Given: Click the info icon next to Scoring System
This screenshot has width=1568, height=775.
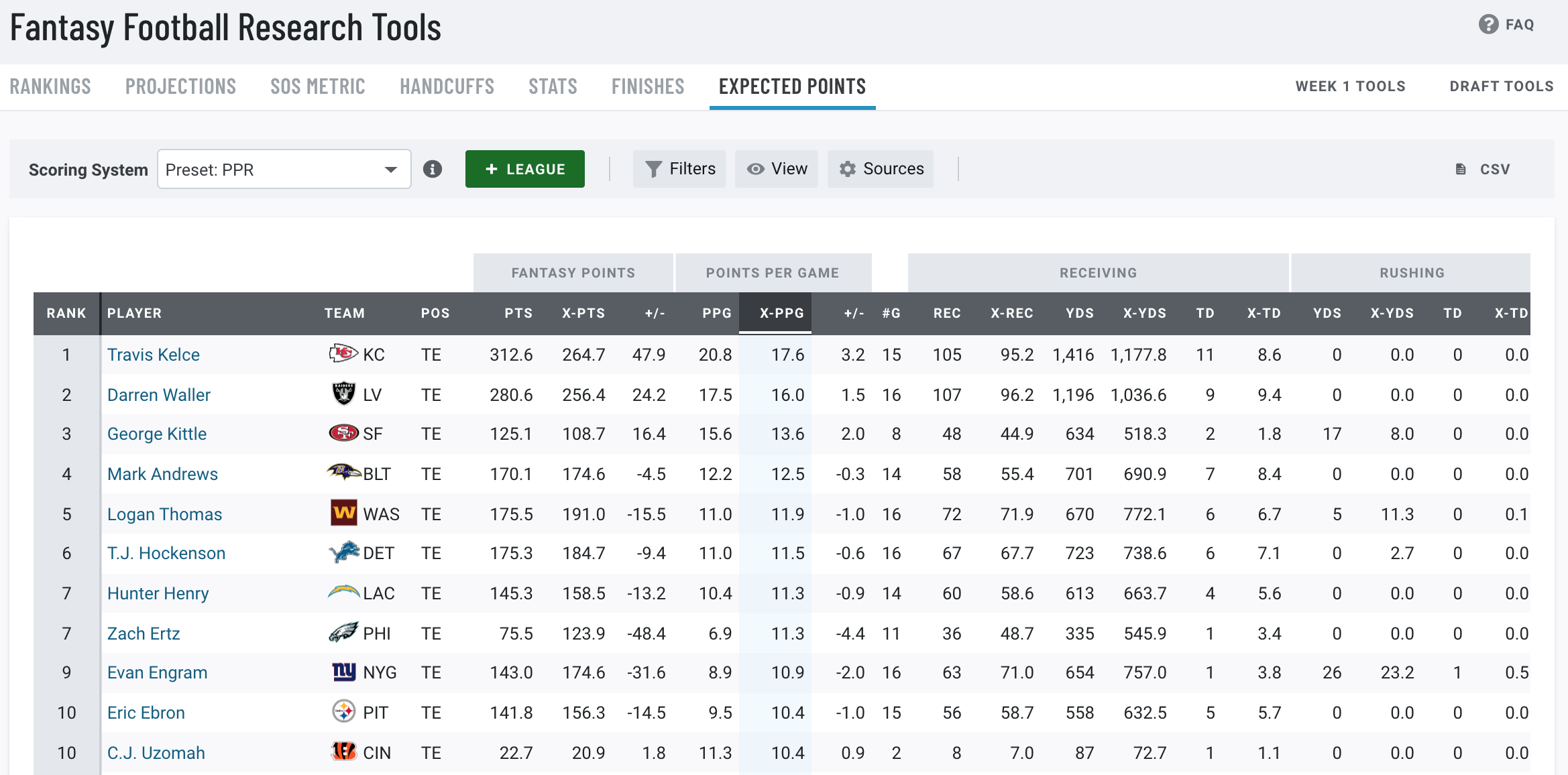Looking at the screenshot, I should (432, 169).
